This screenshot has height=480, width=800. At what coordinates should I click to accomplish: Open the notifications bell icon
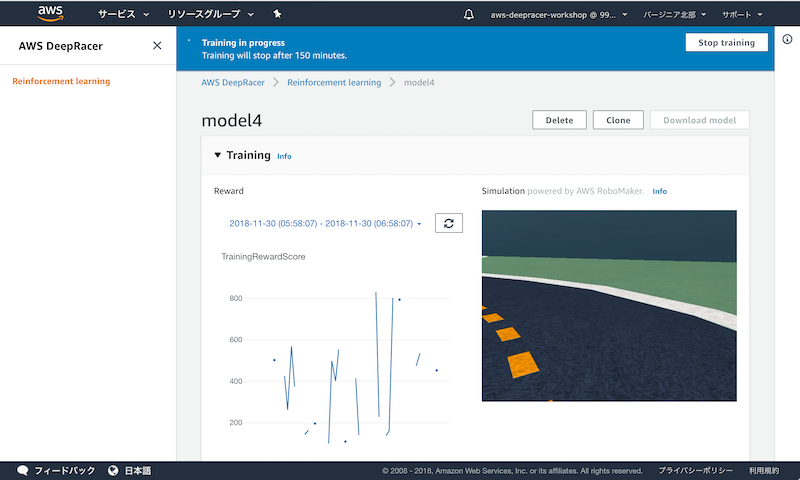tap(468, 14)
